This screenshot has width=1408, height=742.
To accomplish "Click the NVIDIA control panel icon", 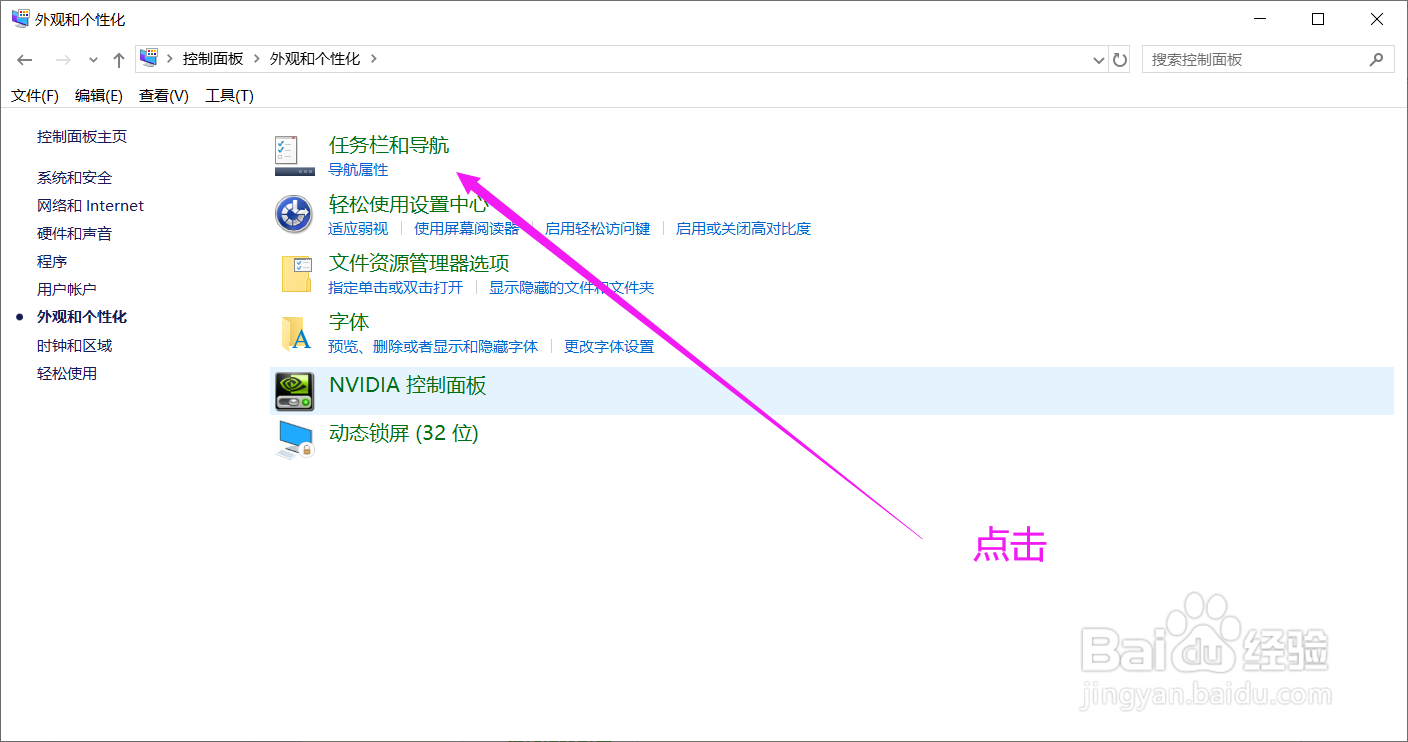I will pos(294,391).
